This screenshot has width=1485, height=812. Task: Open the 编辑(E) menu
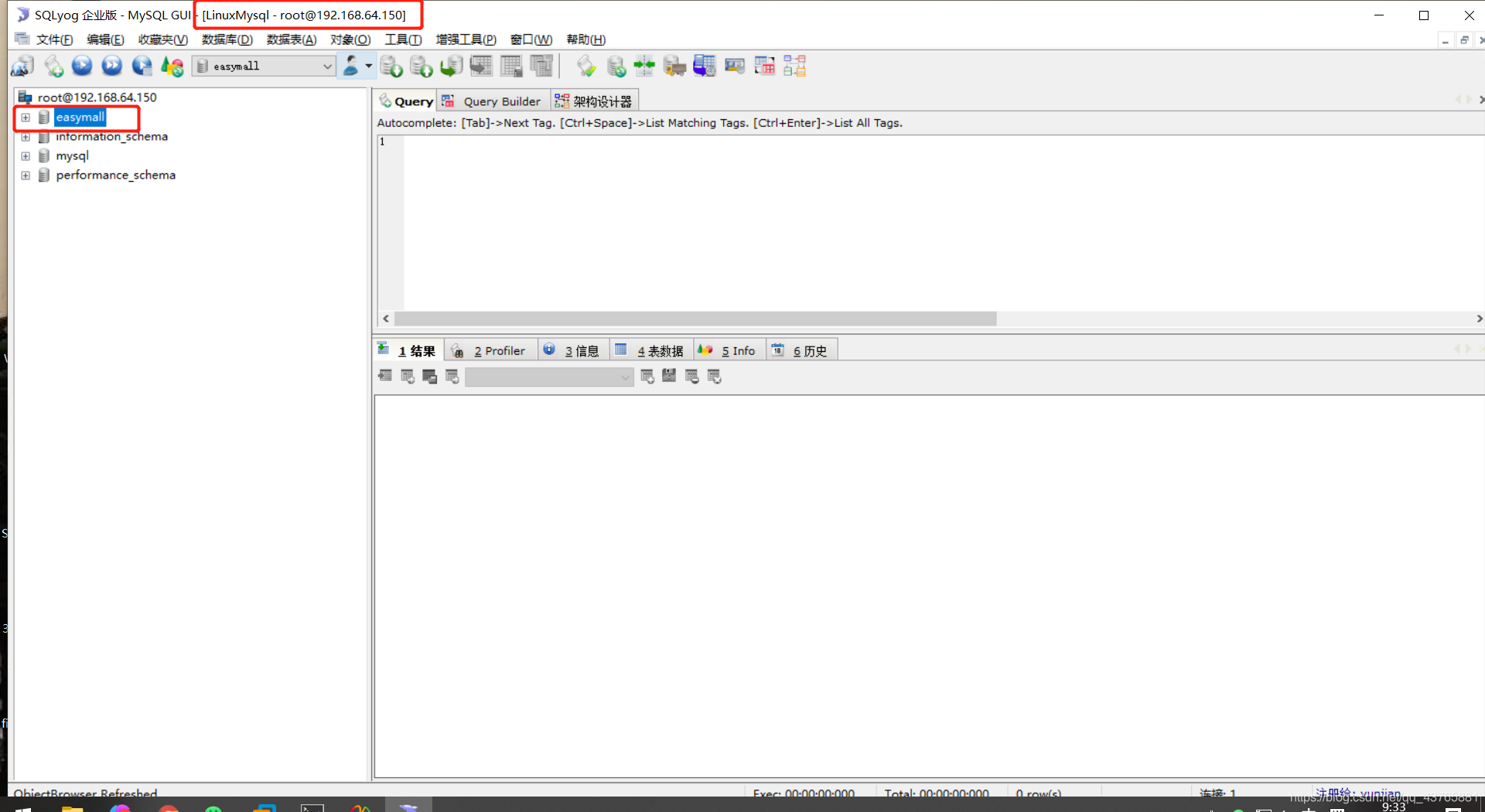(105, 39)
